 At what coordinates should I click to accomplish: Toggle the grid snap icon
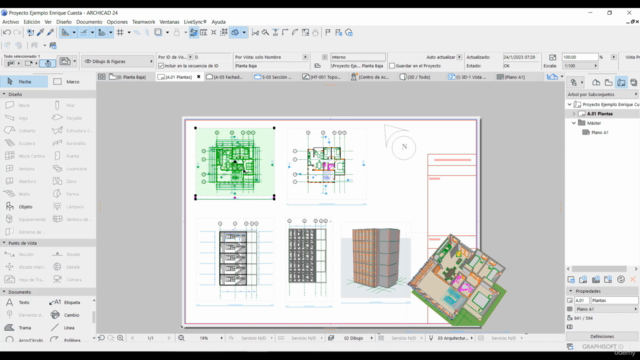[x=120, y=33]
